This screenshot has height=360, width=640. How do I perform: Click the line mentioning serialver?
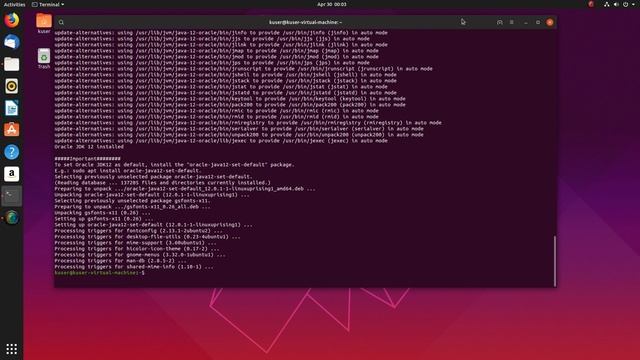pos(239,129)
